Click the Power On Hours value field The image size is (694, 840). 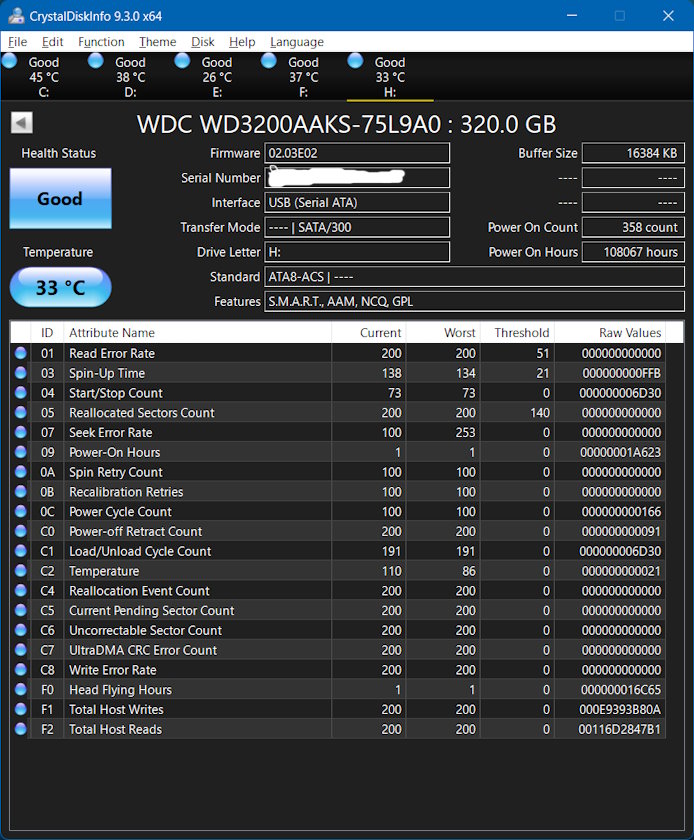(x=633, y=252)
